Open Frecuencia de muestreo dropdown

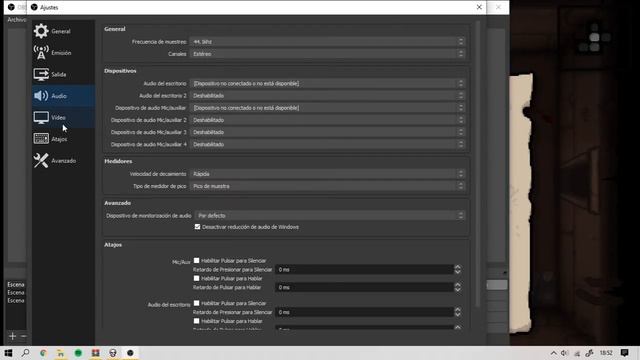(327, 42)
